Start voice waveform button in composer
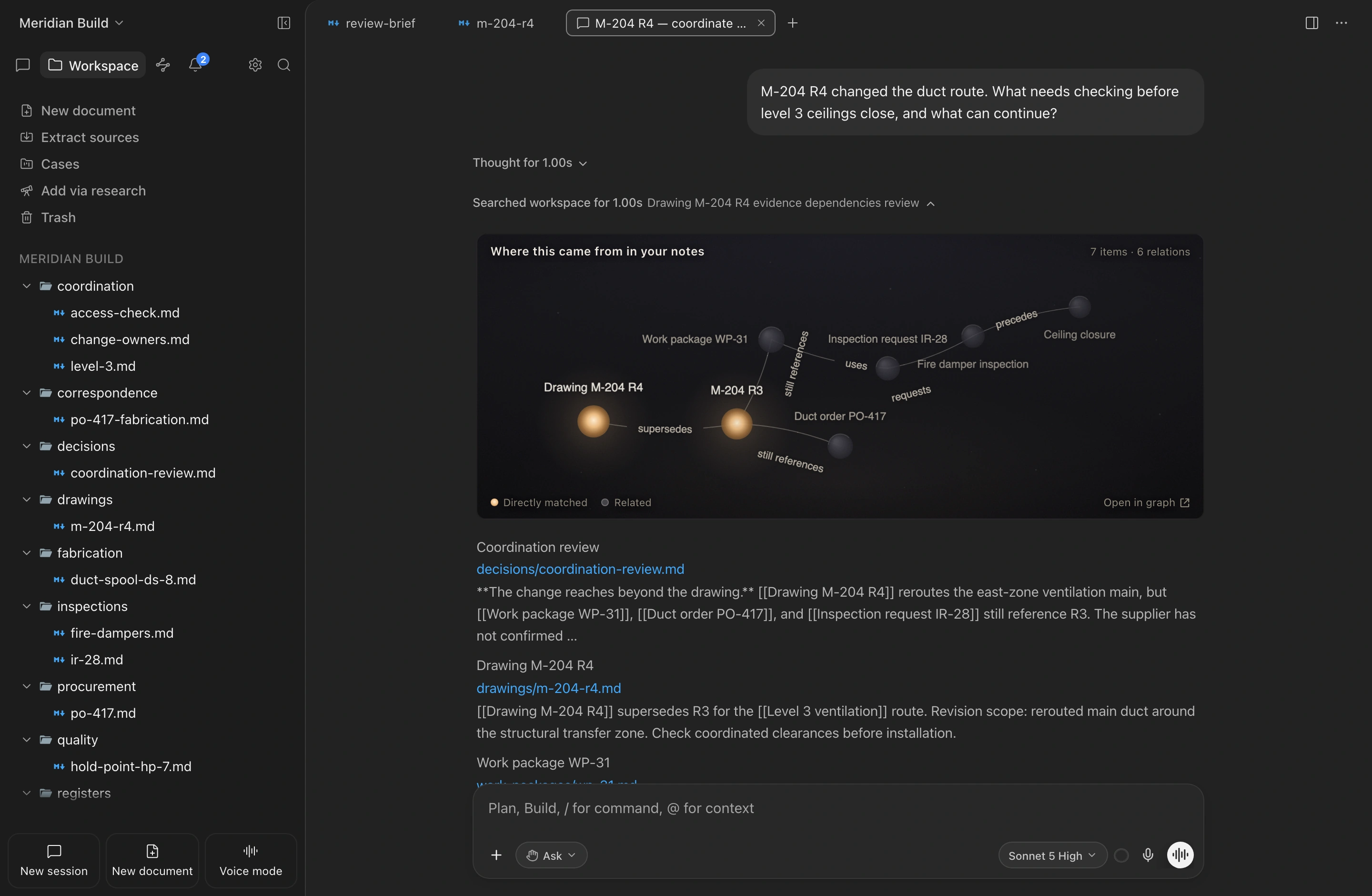Screen dimensions: 1372x896 [1180, 855]
